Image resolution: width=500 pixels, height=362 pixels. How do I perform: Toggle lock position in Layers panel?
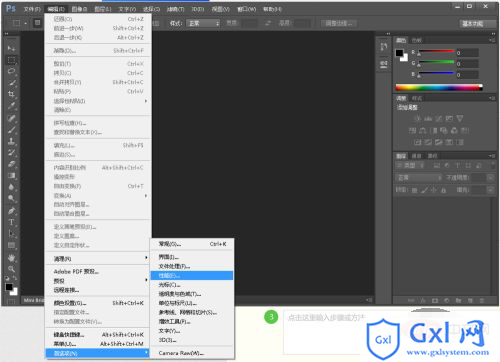[x=434, y=190]
